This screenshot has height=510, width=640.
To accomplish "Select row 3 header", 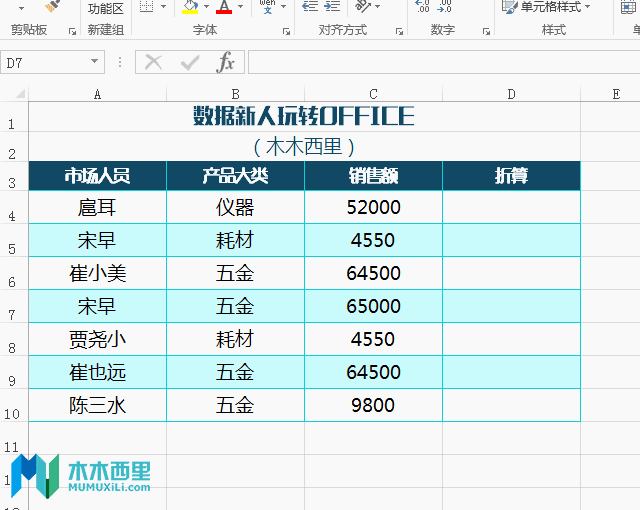I will (12, 176).
